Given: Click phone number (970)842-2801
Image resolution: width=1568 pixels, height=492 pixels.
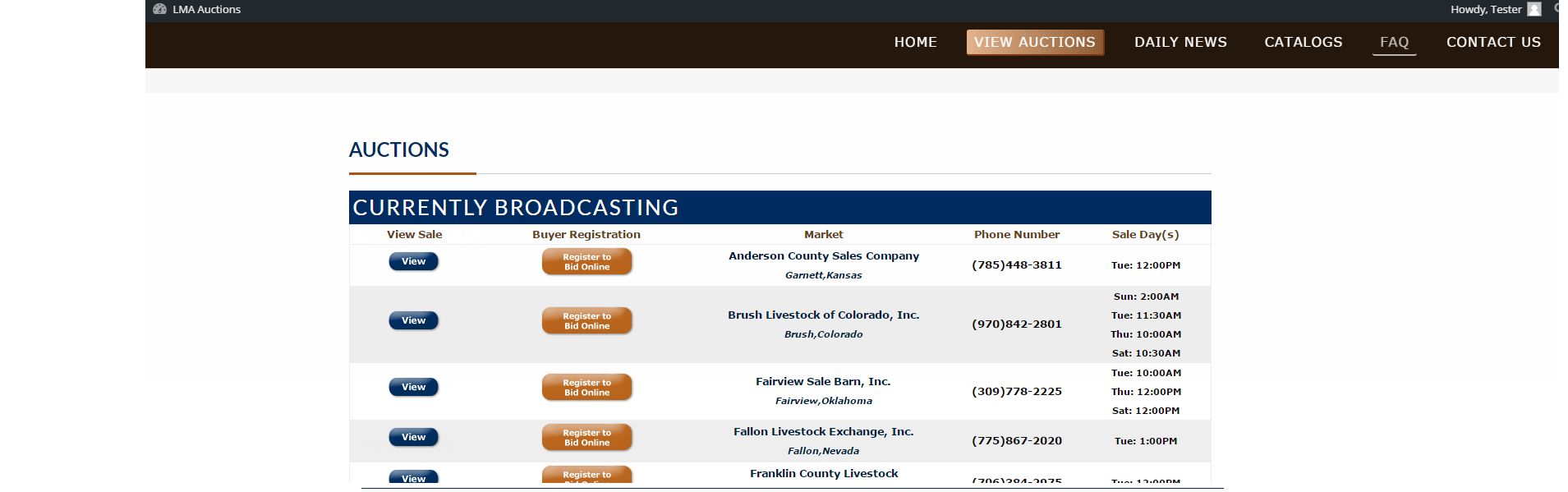Looking at the screenshot, I should pyautogui.click(x=1017, y=324).
